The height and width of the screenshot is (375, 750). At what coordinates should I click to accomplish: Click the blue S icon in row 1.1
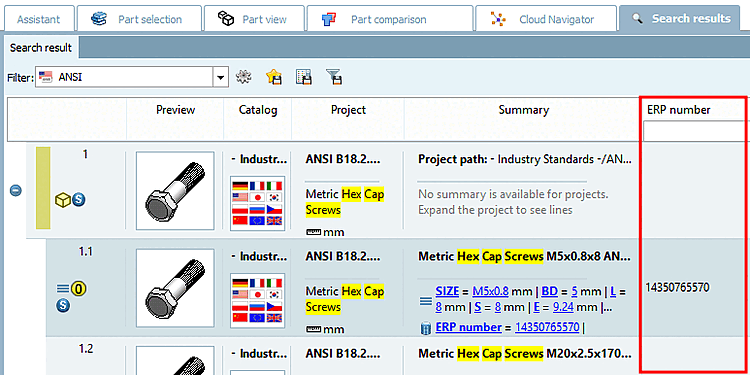(63, 305)
